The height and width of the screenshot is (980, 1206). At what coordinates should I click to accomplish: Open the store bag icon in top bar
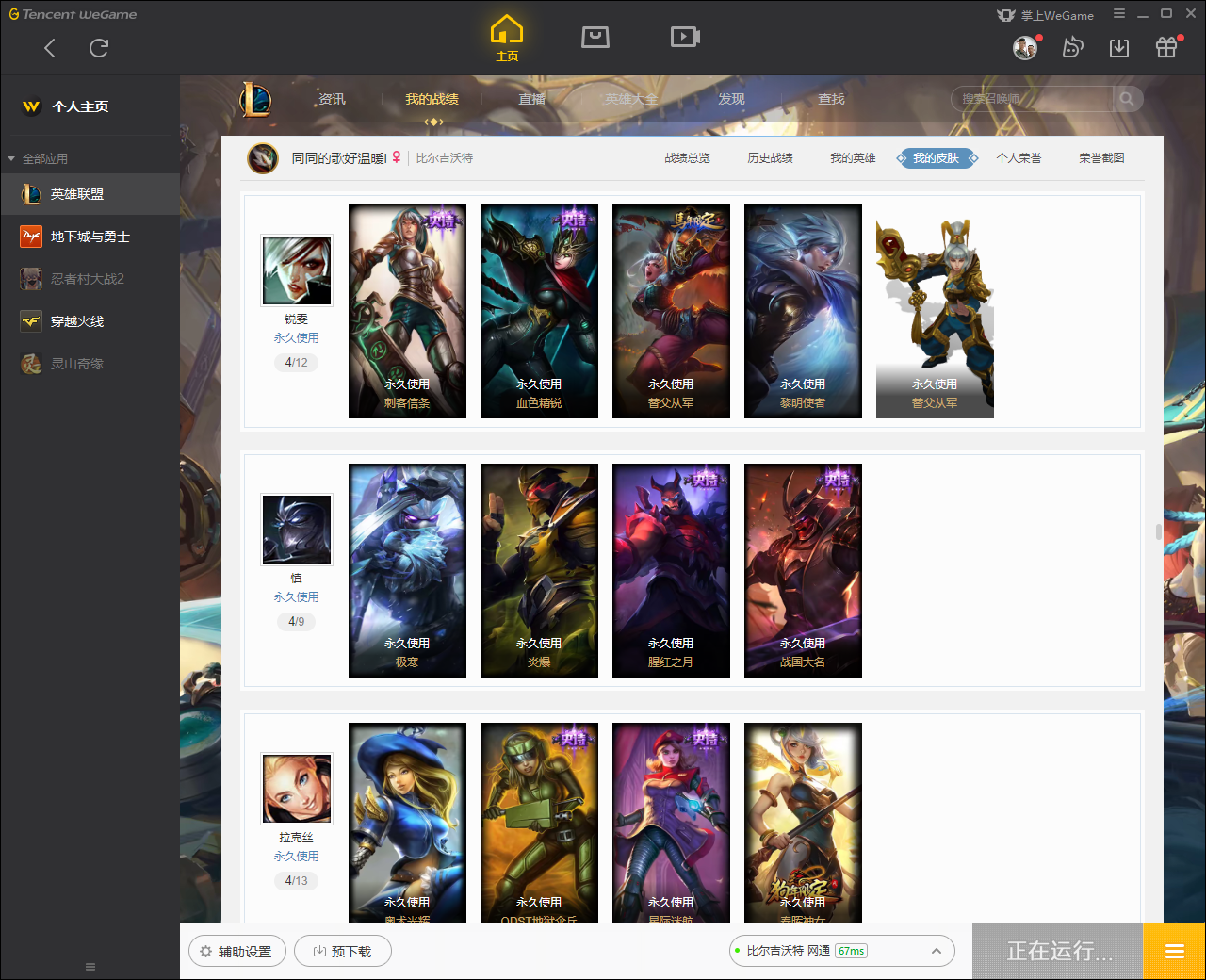(x=595, y=37)
